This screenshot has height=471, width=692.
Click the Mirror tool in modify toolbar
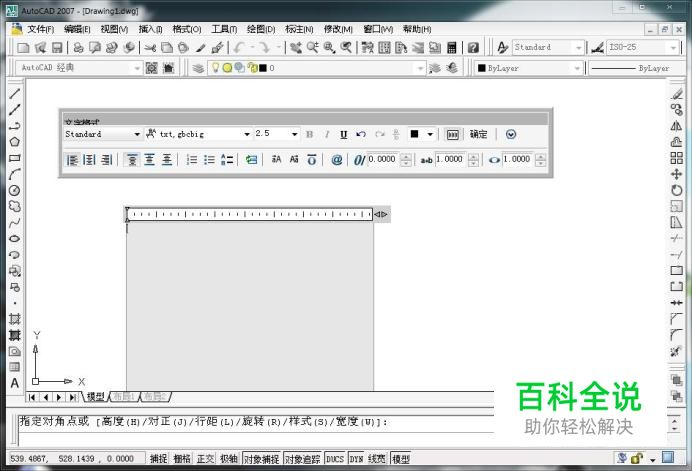(x=676, y=126)
